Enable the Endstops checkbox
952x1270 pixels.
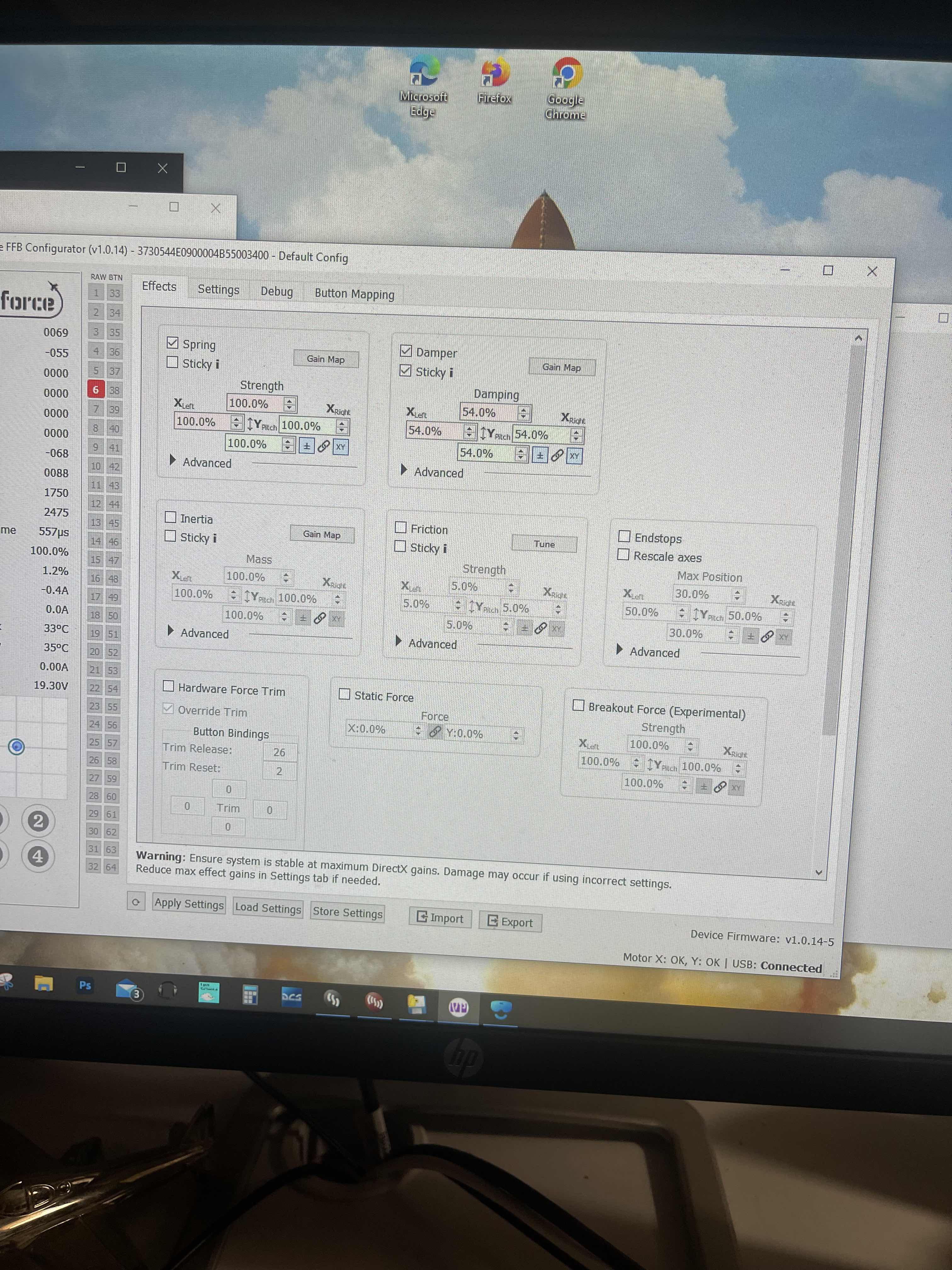point(624,536)
